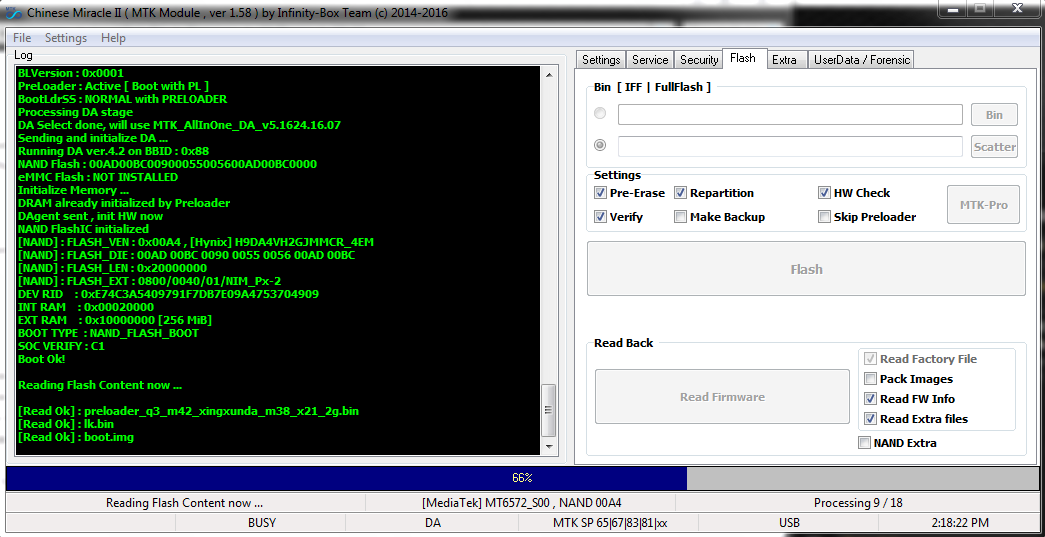
Task: Click the log scrollbar up arrow
Action: tap(548, 75)
